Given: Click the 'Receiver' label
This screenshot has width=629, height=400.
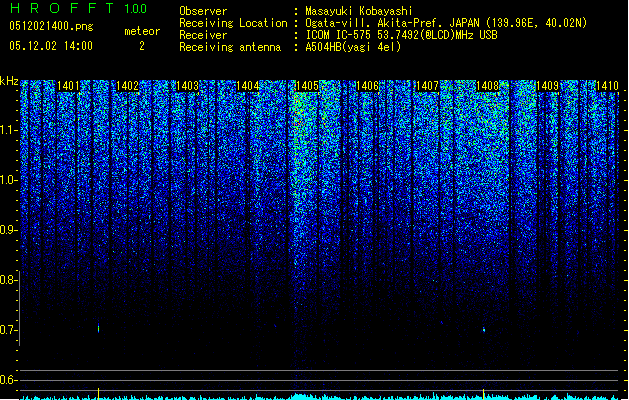Looking at the screenshot, I should click(203, 35).
